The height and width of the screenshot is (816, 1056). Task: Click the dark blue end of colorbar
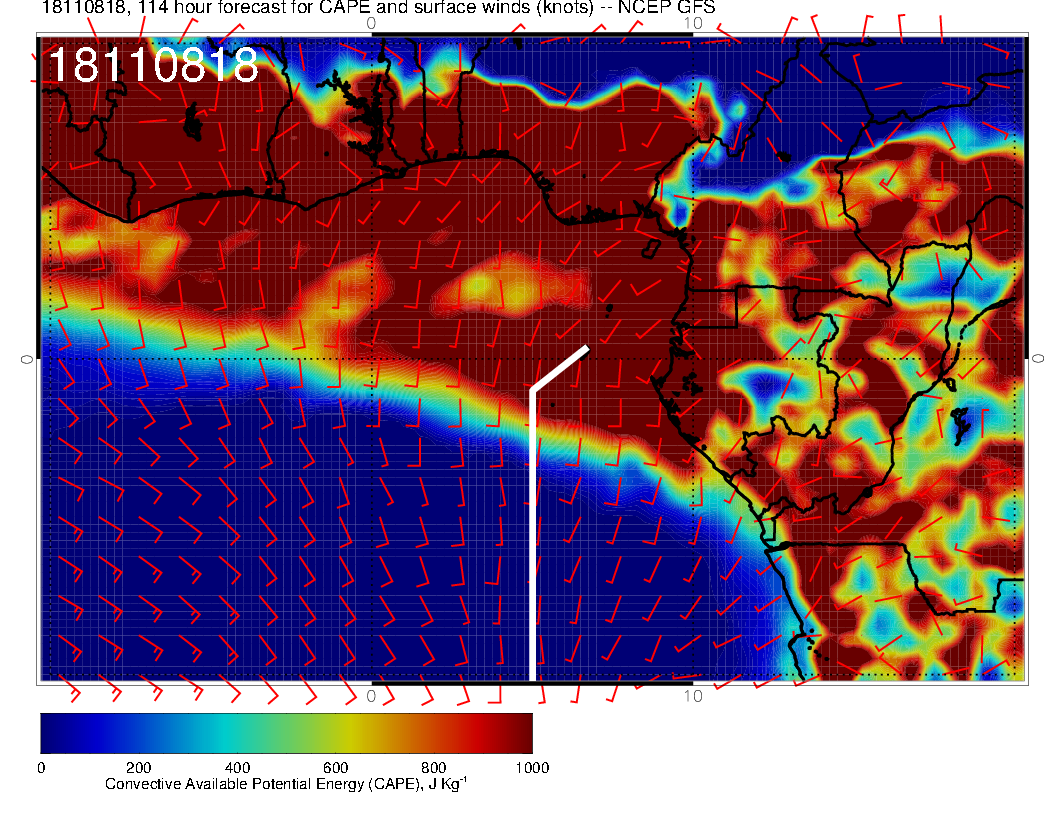tap(52, 732)
